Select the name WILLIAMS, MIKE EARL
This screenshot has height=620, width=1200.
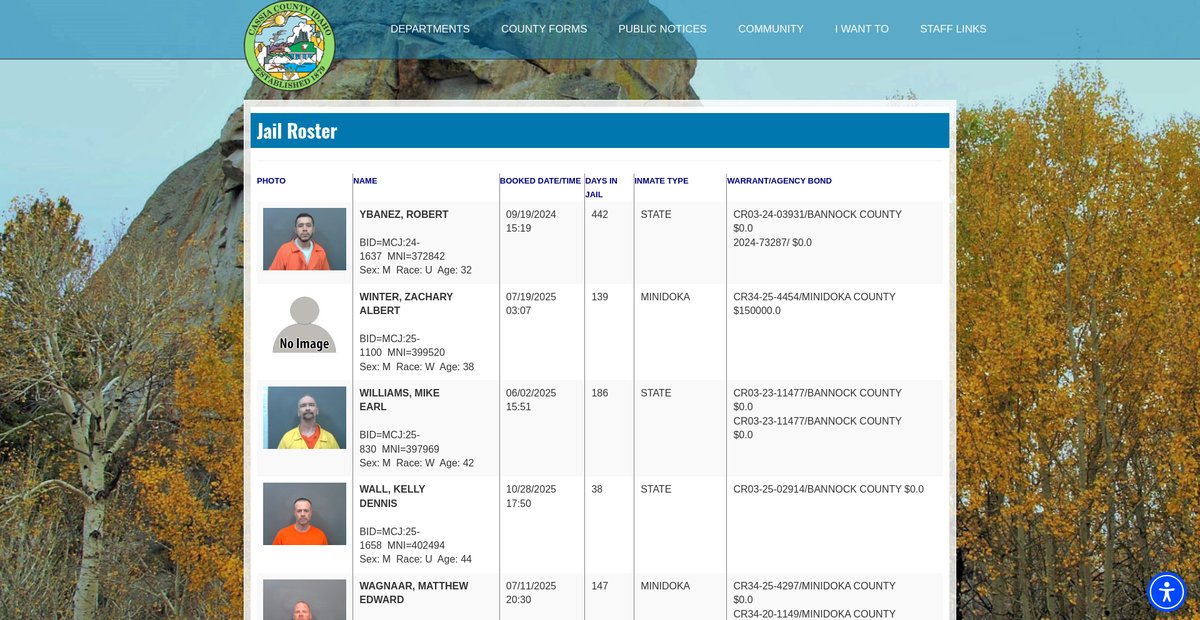(399, 400)
